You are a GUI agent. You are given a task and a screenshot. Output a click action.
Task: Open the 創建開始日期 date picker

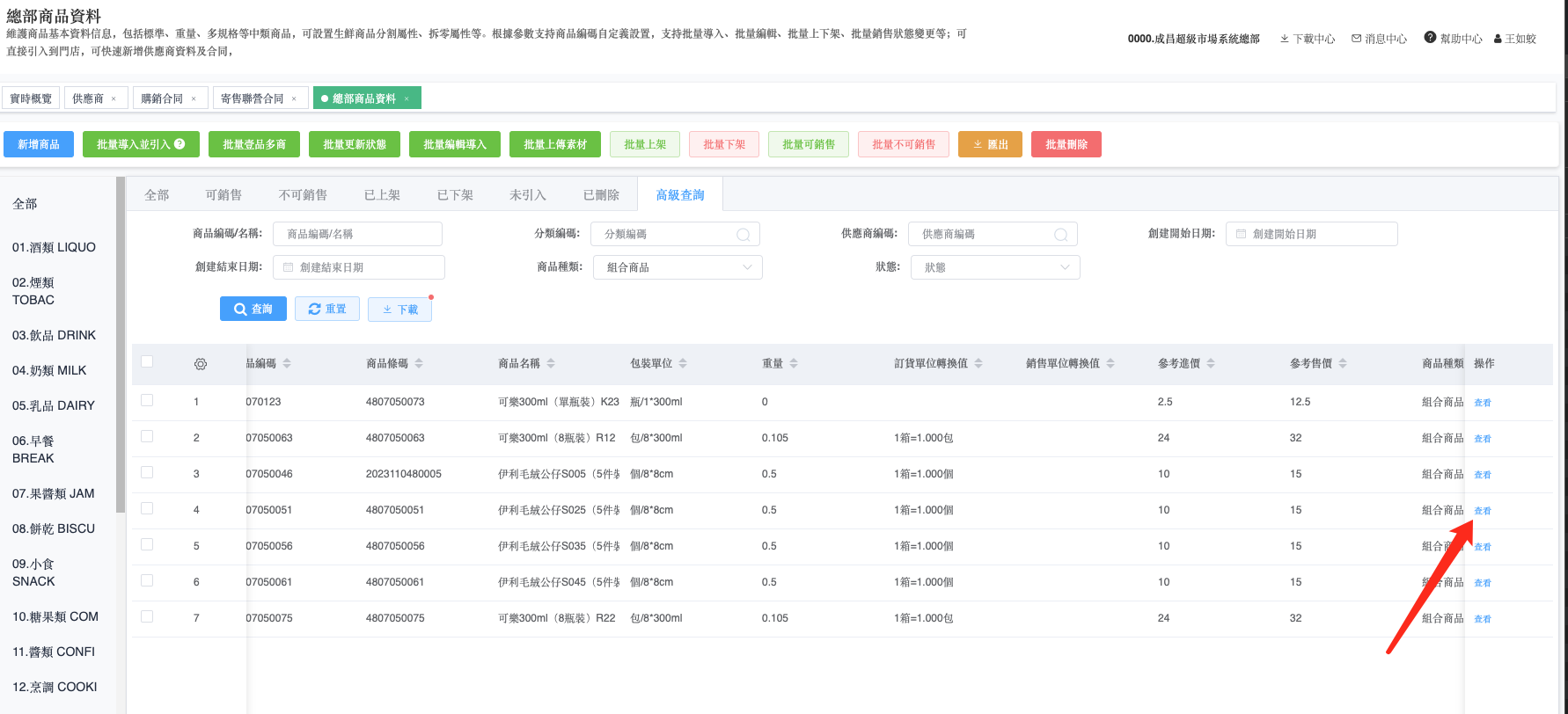1311,234
